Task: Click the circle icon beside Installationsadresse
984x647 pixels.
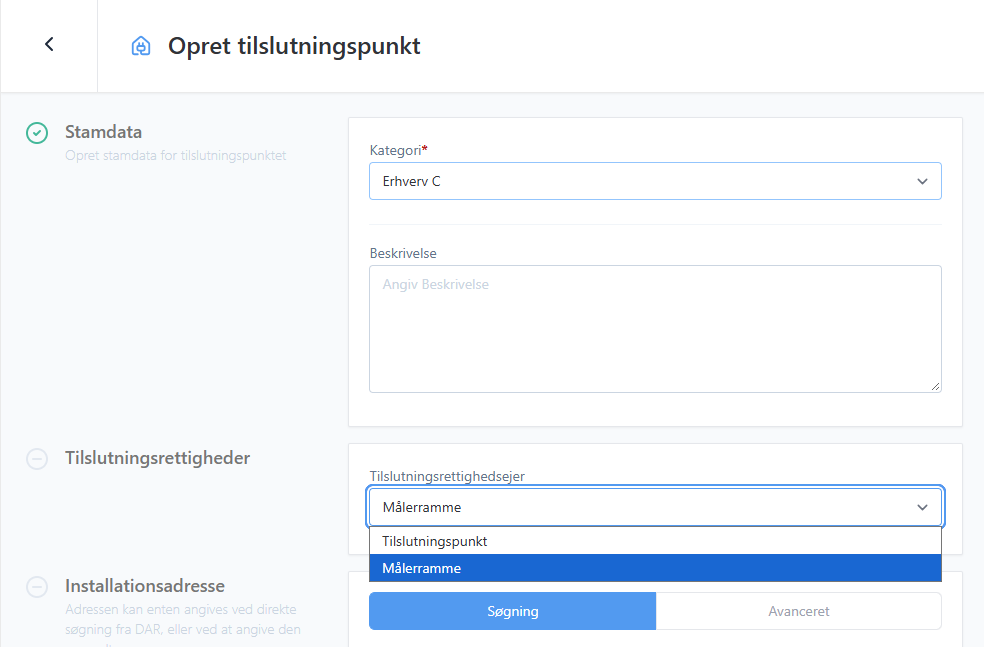Action: coord(37,587)
